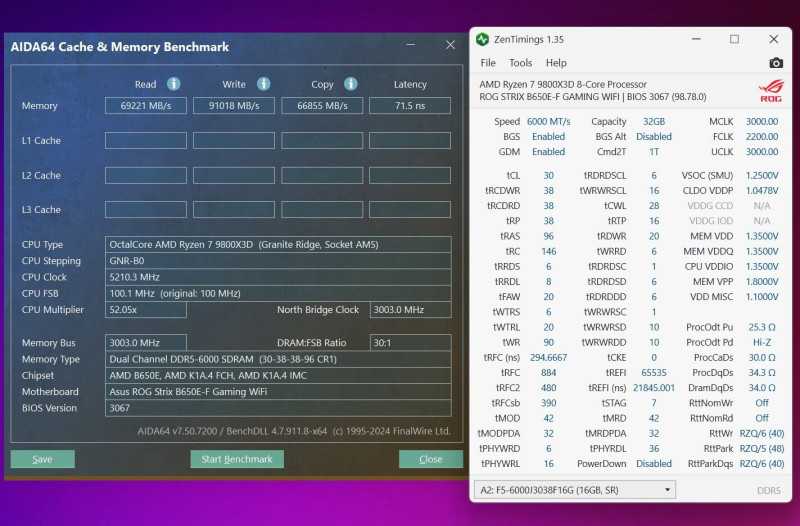Click the Copy info icon in AIDA64
The image size is (800, 526).
(351, 84)
